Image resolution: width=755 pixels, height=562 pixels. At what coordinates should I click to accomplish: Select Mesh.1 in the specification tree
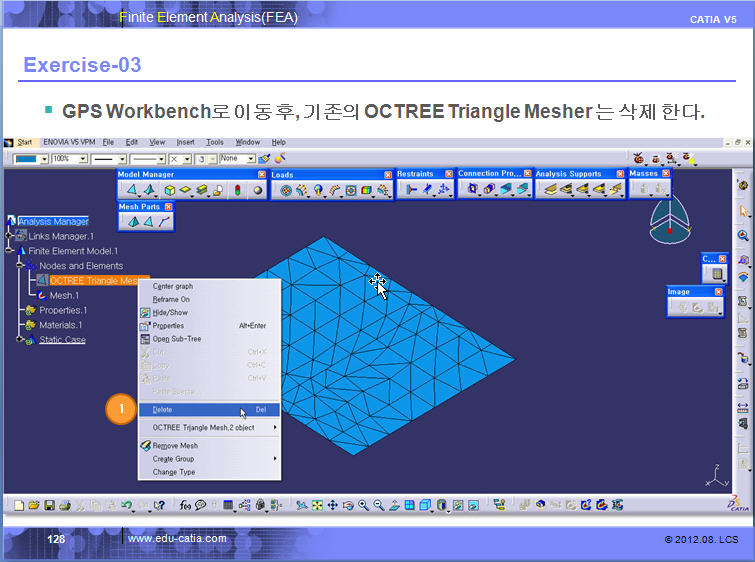(64, 295)
